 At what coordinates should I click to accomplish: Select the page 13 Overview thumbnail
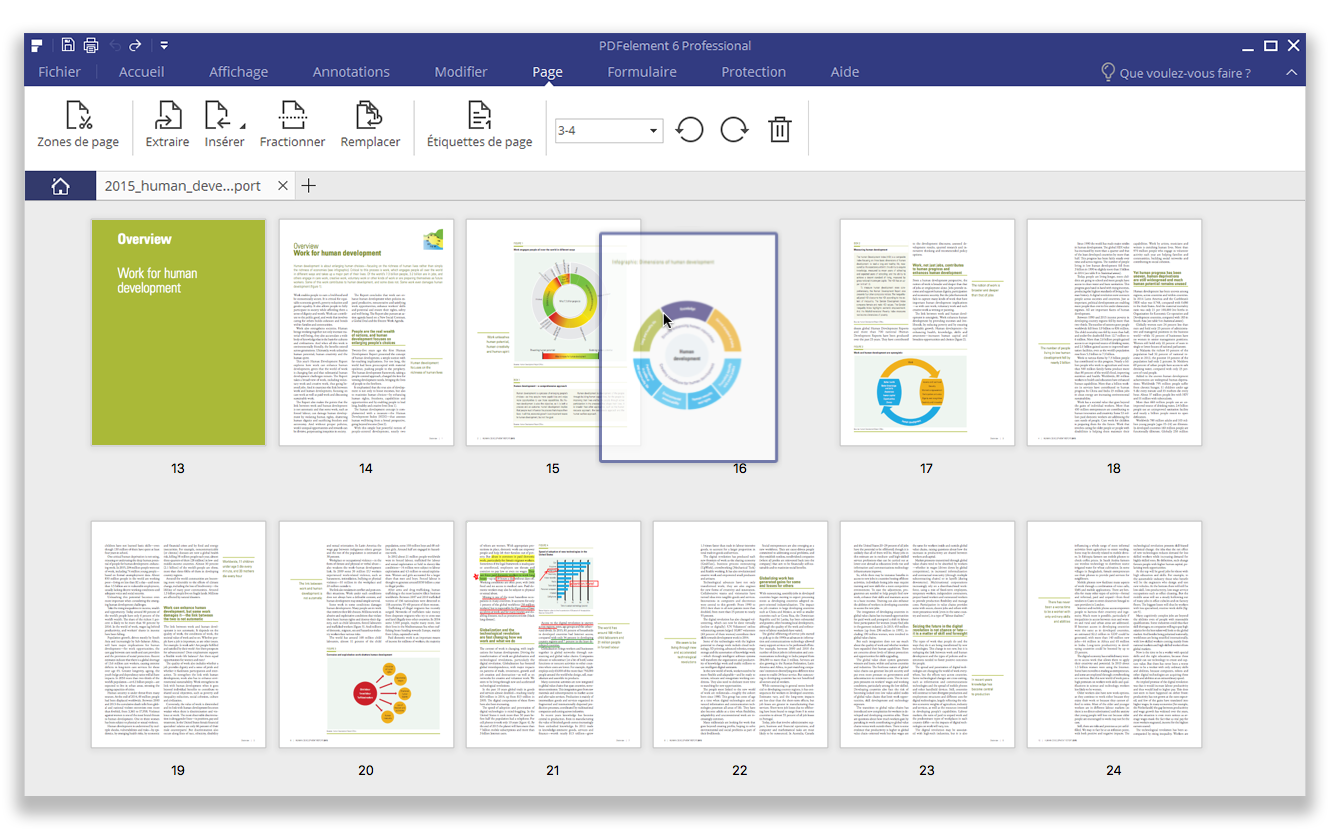178,332
